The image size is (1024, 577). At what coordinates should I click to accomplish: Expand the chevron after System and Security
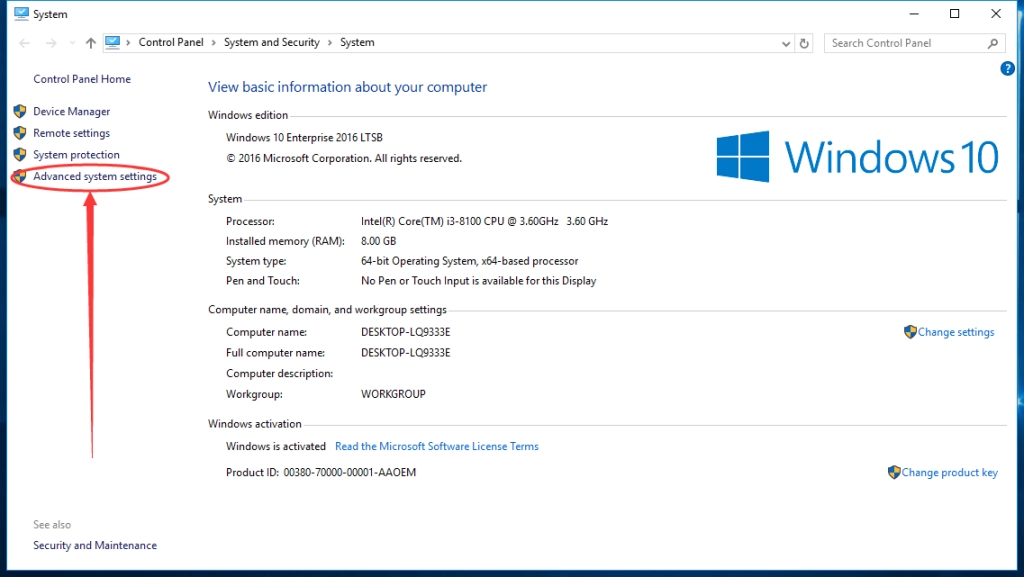330,43
